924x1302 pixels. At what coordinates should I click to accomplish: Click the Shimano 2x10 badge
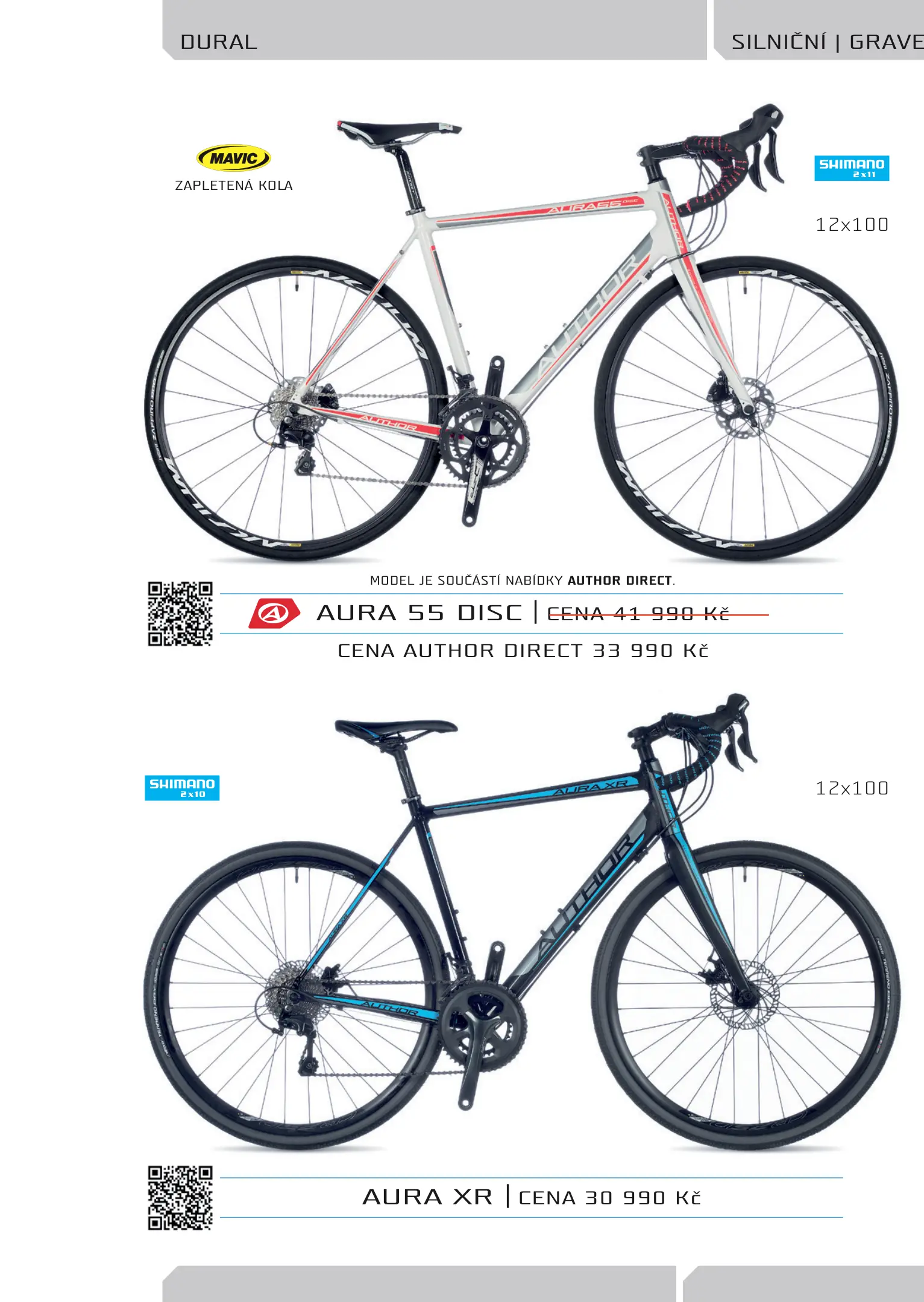182,788
